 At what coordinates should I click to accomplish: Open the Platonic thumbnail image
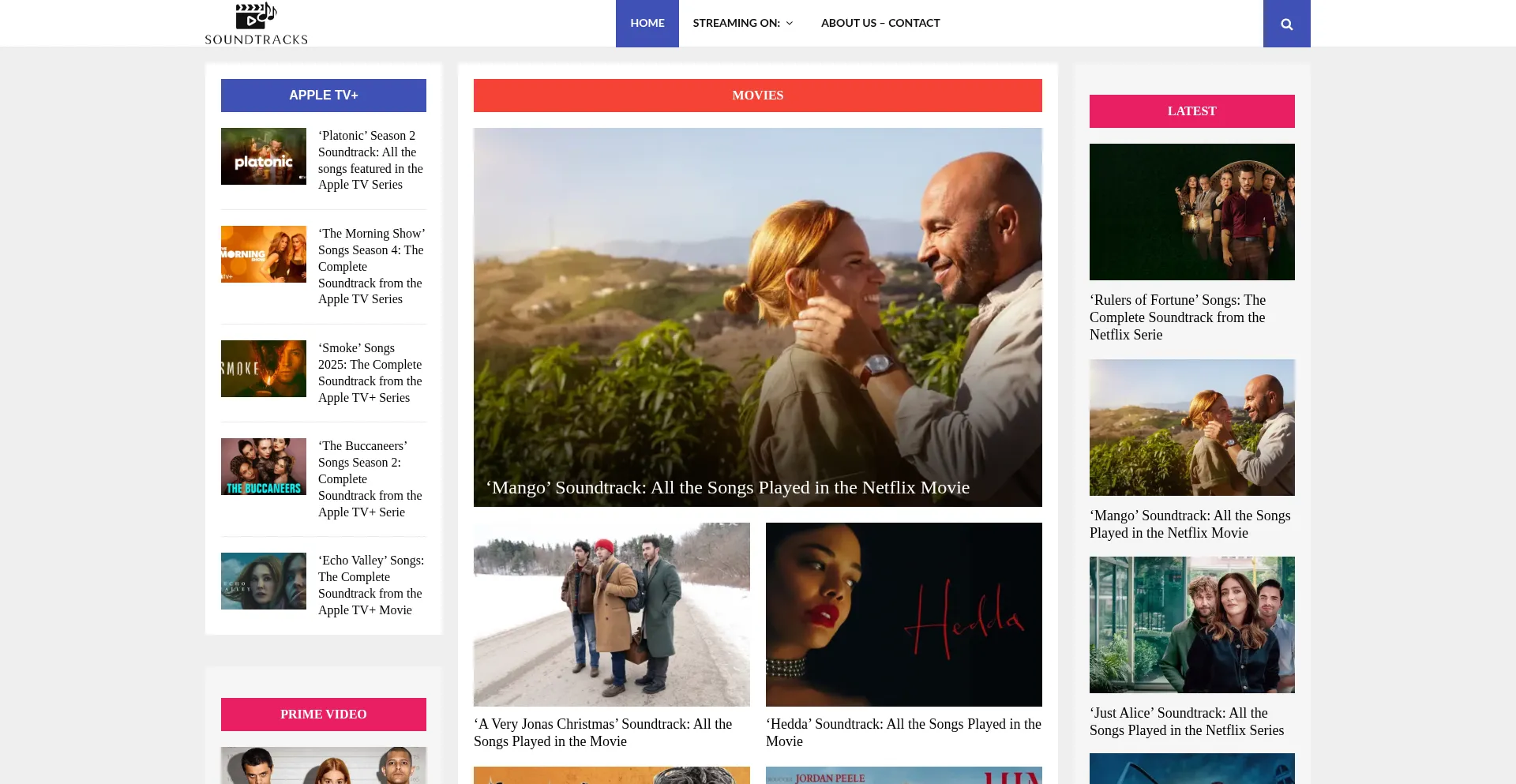(263, 156)
